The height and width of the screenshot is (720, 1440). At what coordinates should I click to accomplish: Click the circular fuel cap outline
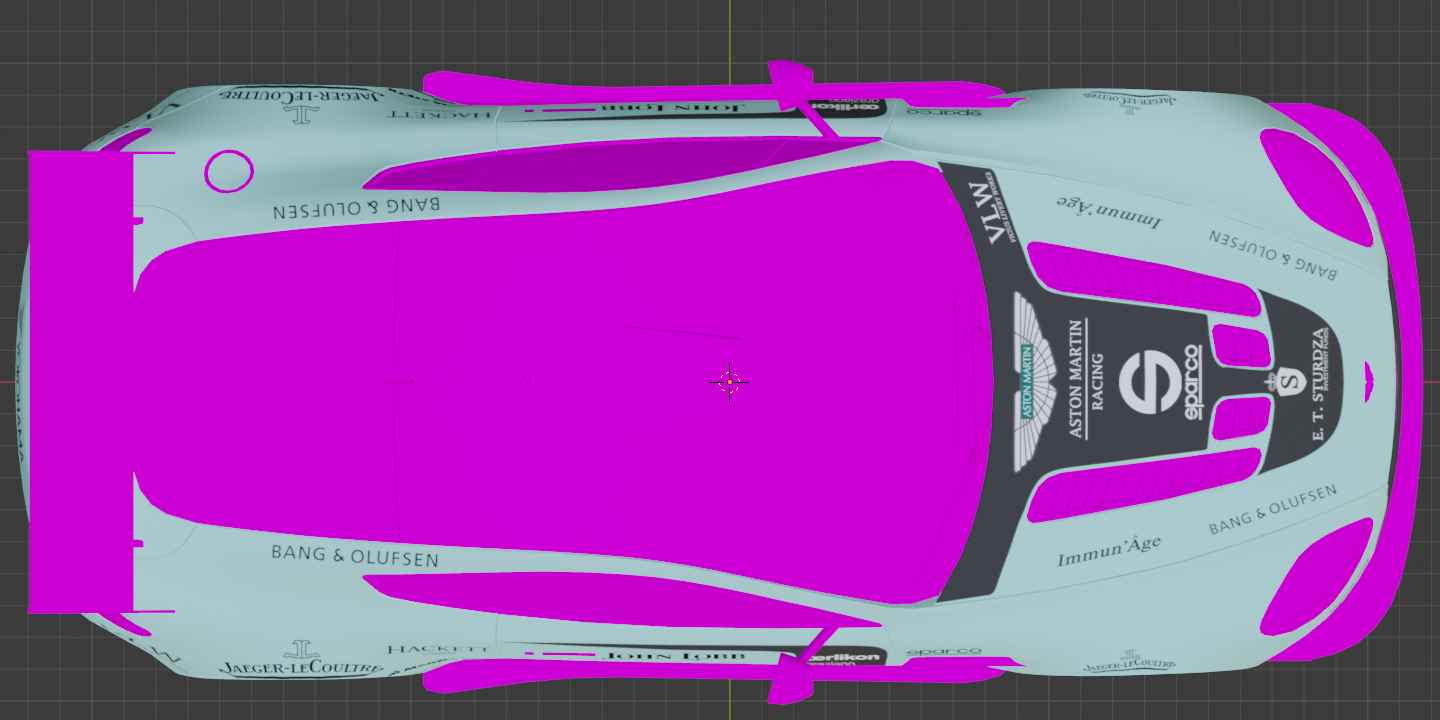[229, 172]
